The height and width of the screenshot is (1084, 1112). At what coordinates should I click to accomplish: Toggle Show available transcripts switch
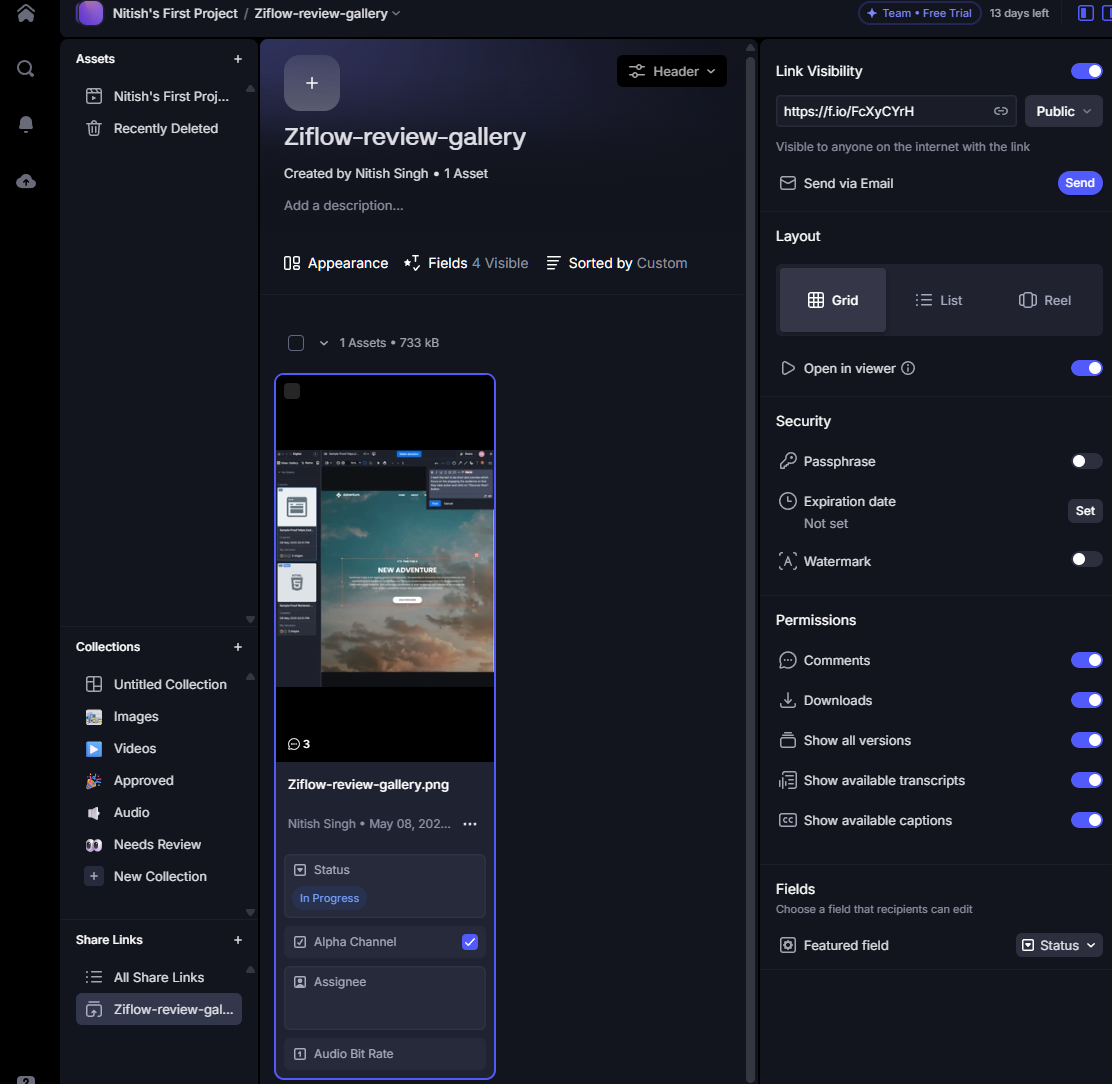pyautogui.click(x=1086, y=781)
